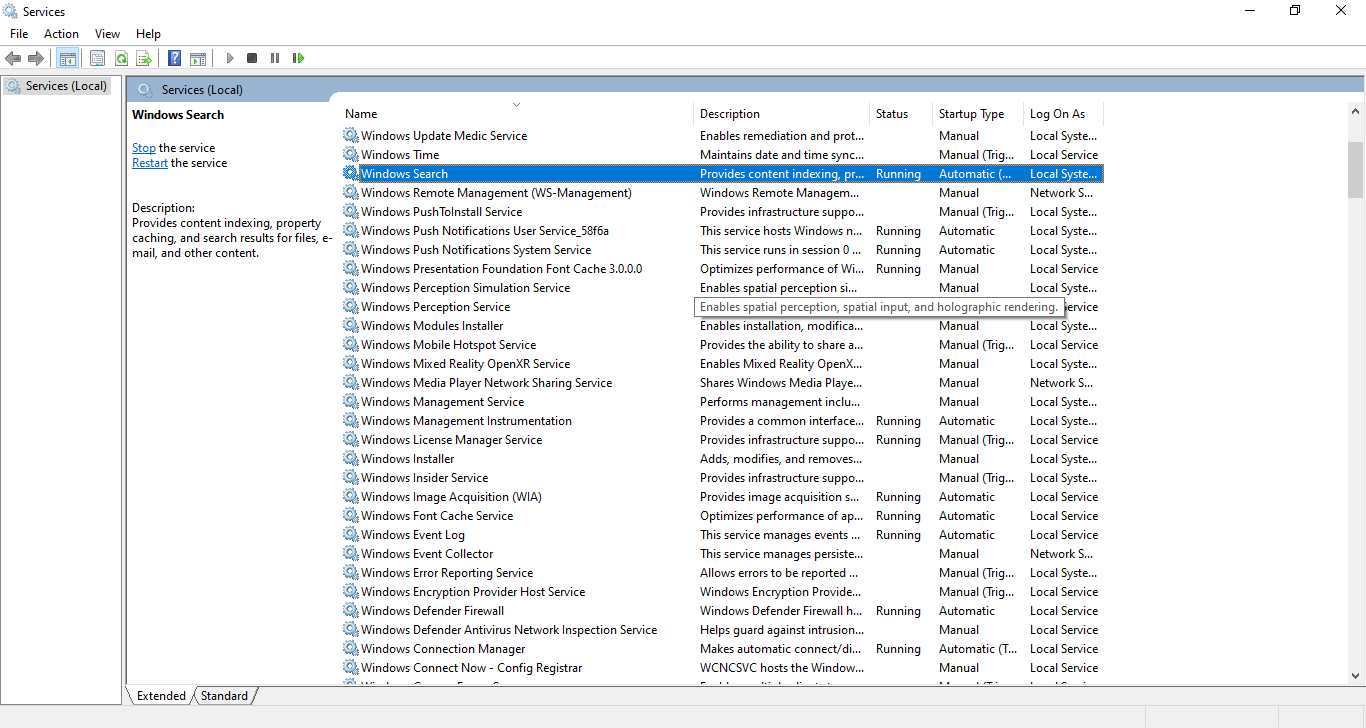Sort by the Status column header
This screenshot has height=728, width=1366.
pos(901,114)
